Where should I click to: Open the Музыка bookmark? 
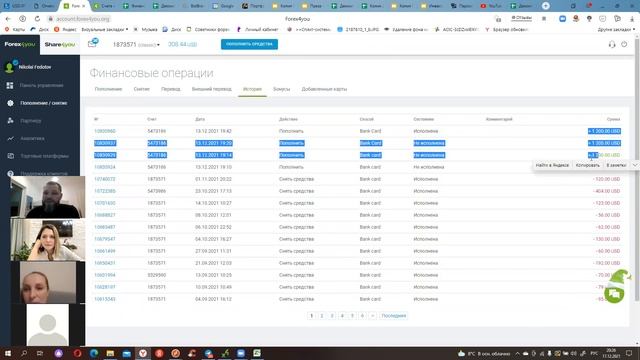click(145, 29)
